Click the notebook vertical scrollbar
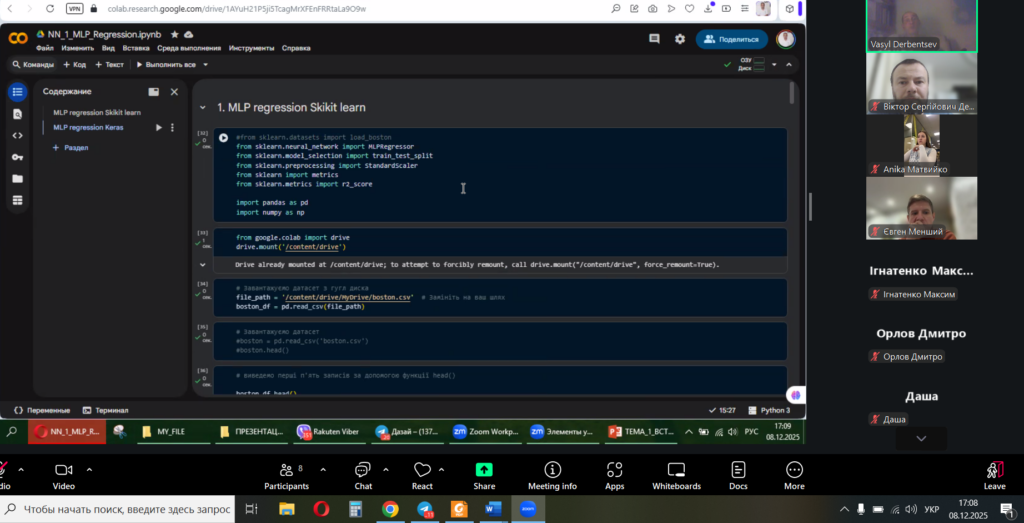Screen dimensions: 1024x523 793,95
